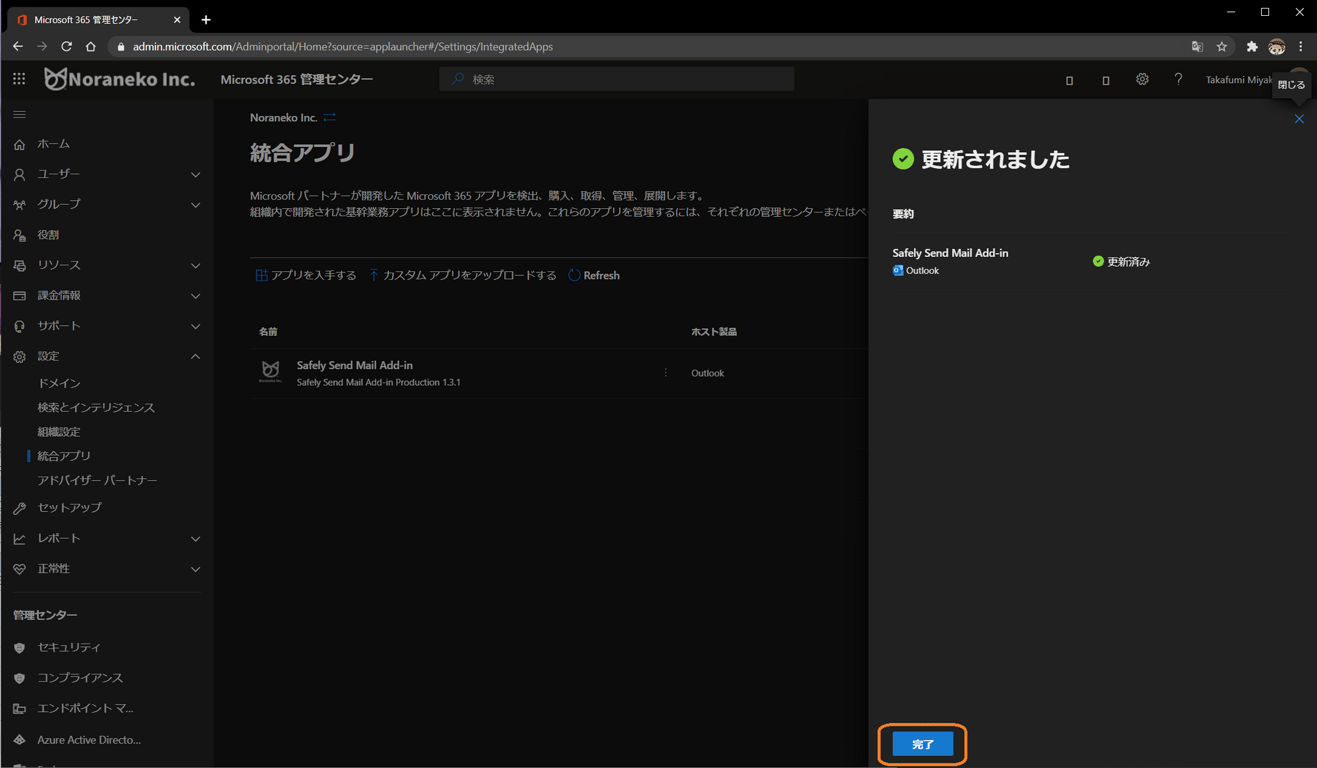The width and height of the screenshot is (1317, 768).
Task: Click the Health heart icon
Action: click(19, 569)
